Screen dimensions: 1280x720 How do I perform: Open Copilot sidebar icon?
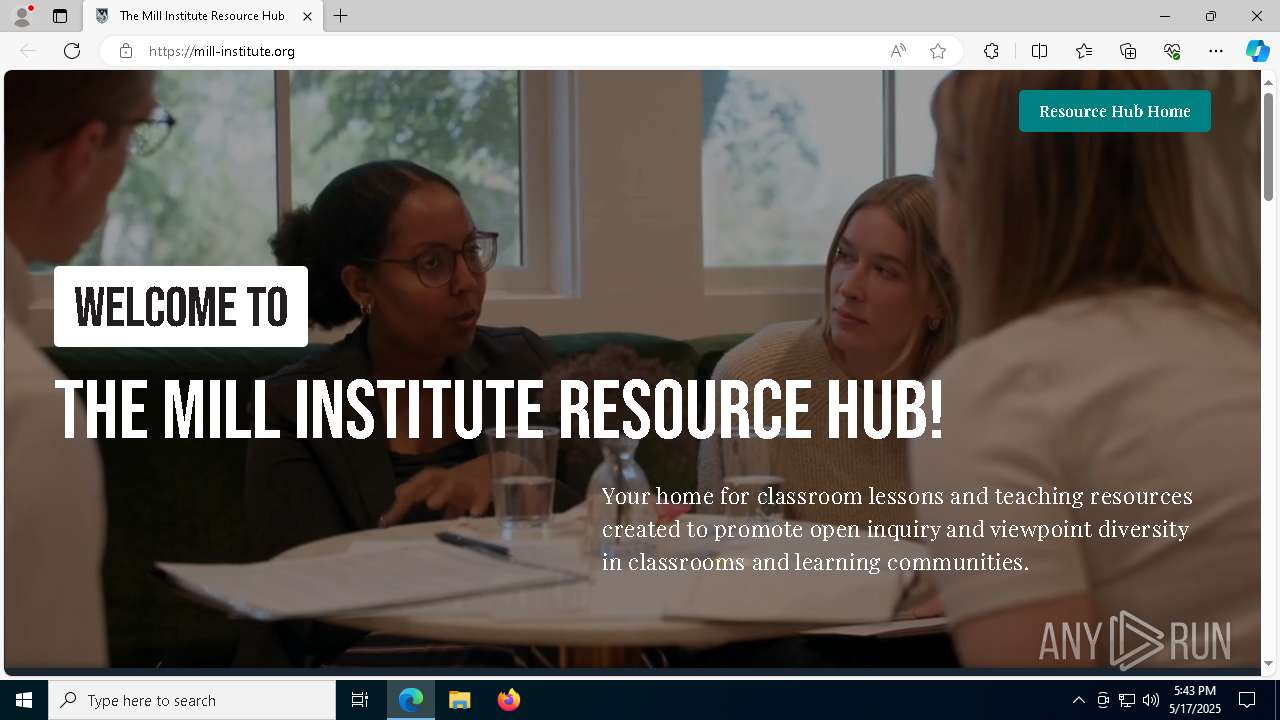click(1257, 51)
